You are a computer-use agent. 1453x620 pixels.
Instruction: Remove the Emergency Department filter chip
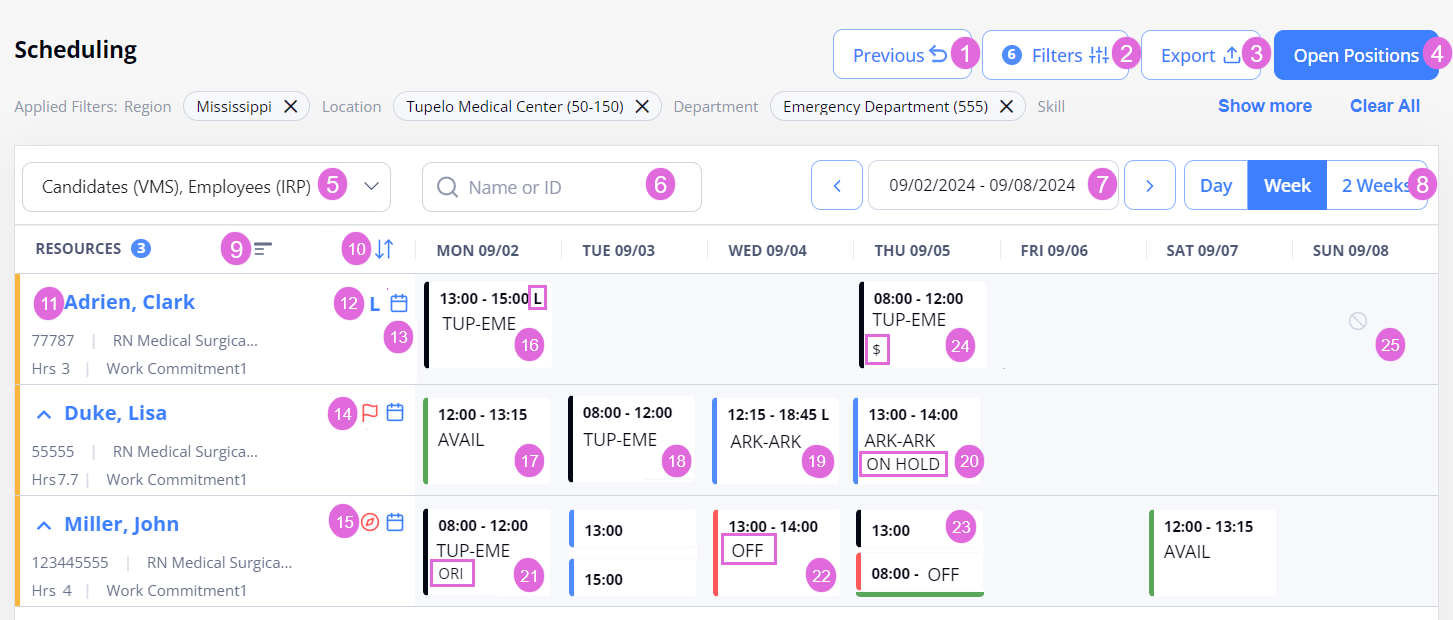point(1006,106)
